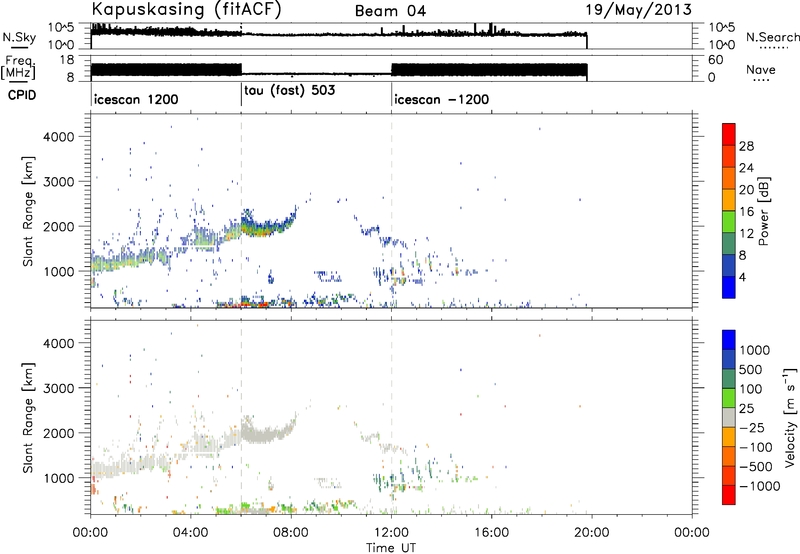Click the 16:00 time axis label
The image size is (800, 554).
[491, 533]
